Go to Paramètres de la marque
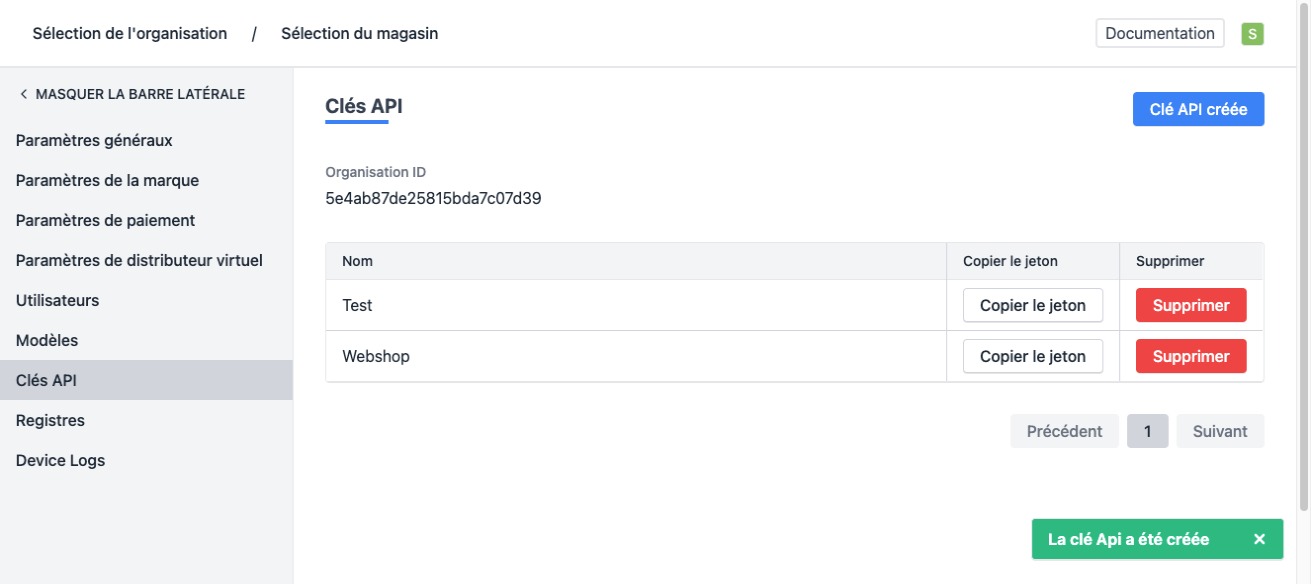This screenshot has height=584, width=1311. [x=107, y=180]
